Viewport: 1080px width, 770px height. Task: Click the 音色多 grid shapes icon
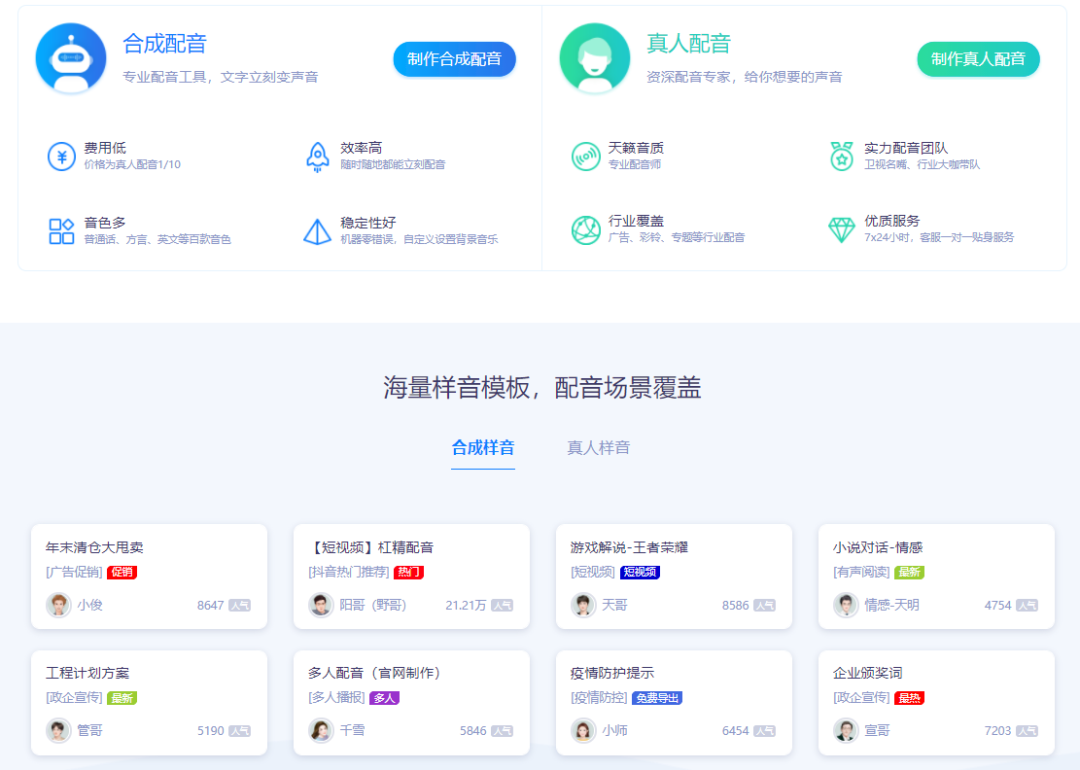(62, 231)
